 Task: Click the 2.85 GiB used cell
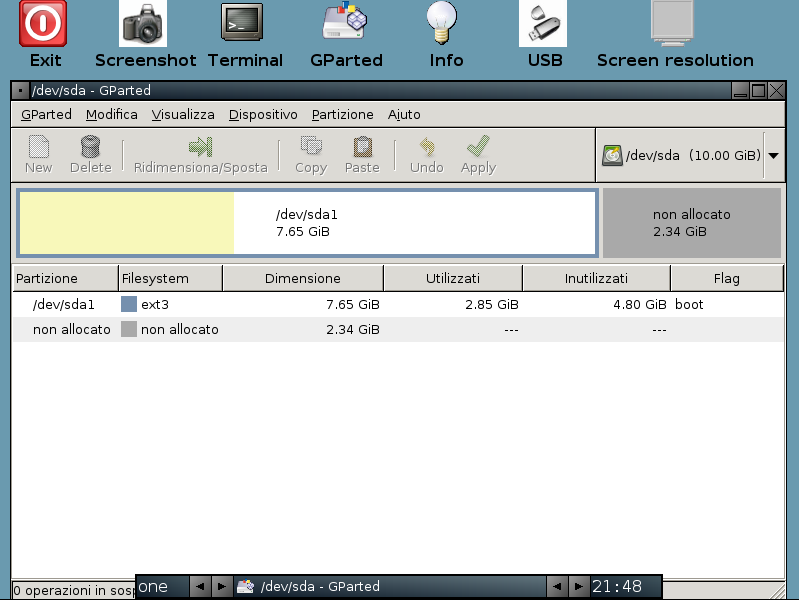click(x=492, y=305)
